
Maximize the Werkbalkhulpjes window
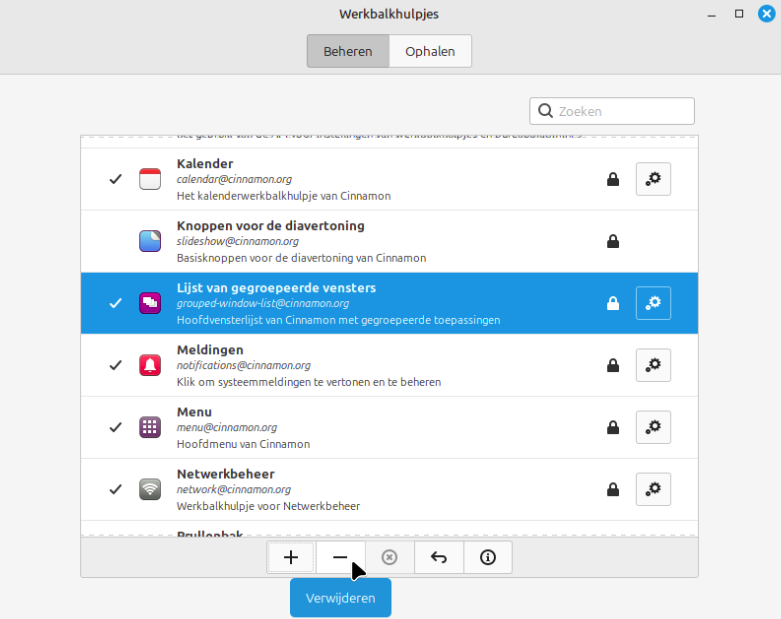(x=739, y=14)
